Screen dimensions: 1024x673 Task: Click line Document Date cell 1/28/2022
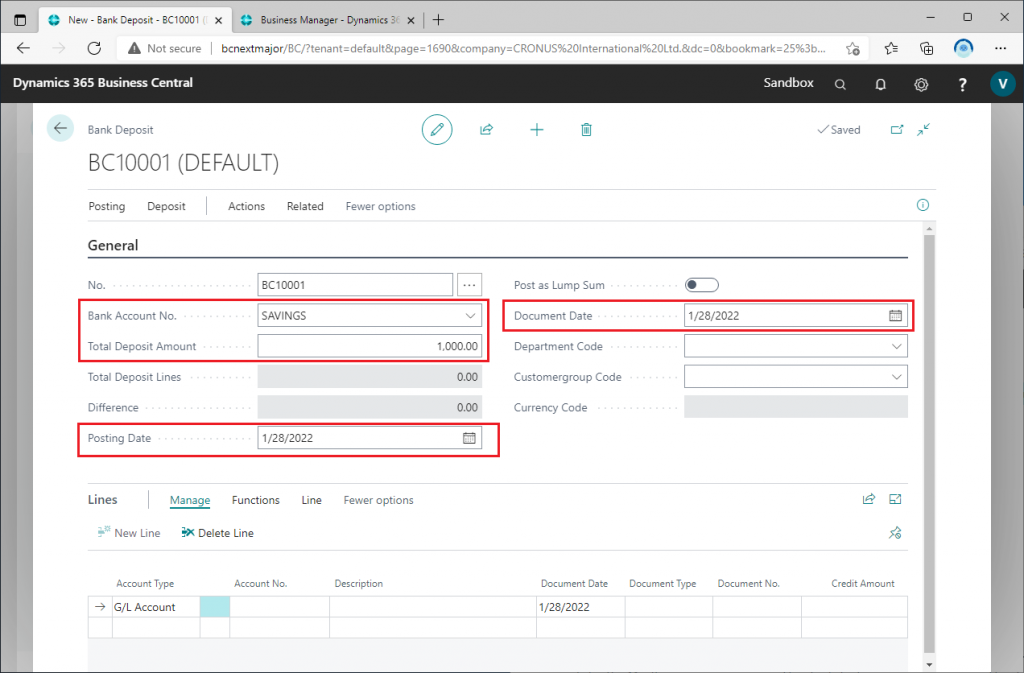(x=580, y=607)
